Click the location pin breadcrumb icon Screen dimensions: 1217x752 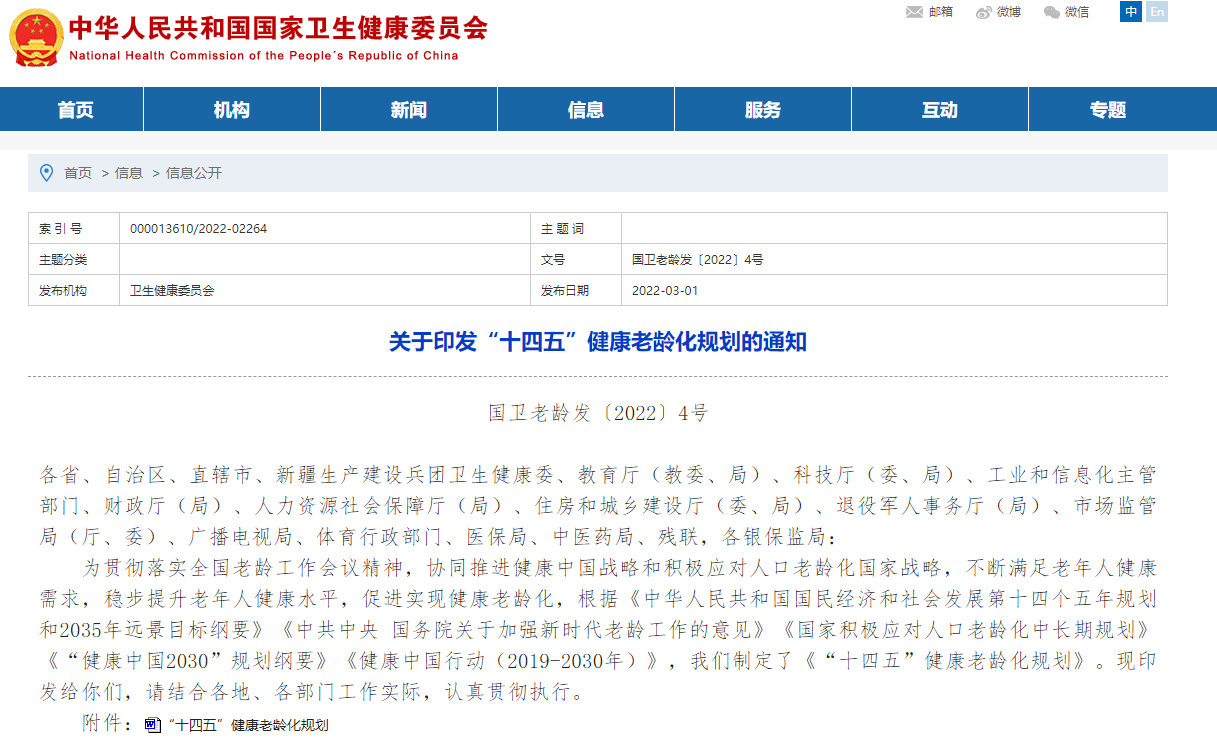pos(46,173)
